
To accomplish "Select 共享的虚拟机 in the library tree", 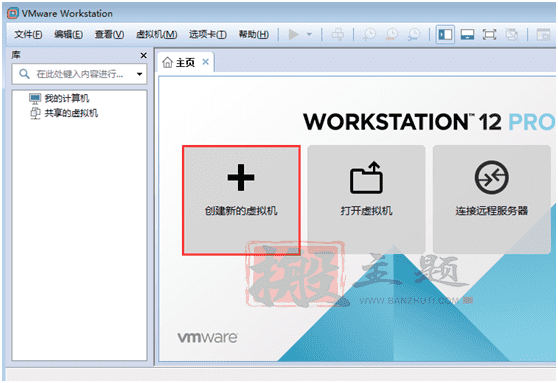I will pyautogui.click(x=71, y=113).
